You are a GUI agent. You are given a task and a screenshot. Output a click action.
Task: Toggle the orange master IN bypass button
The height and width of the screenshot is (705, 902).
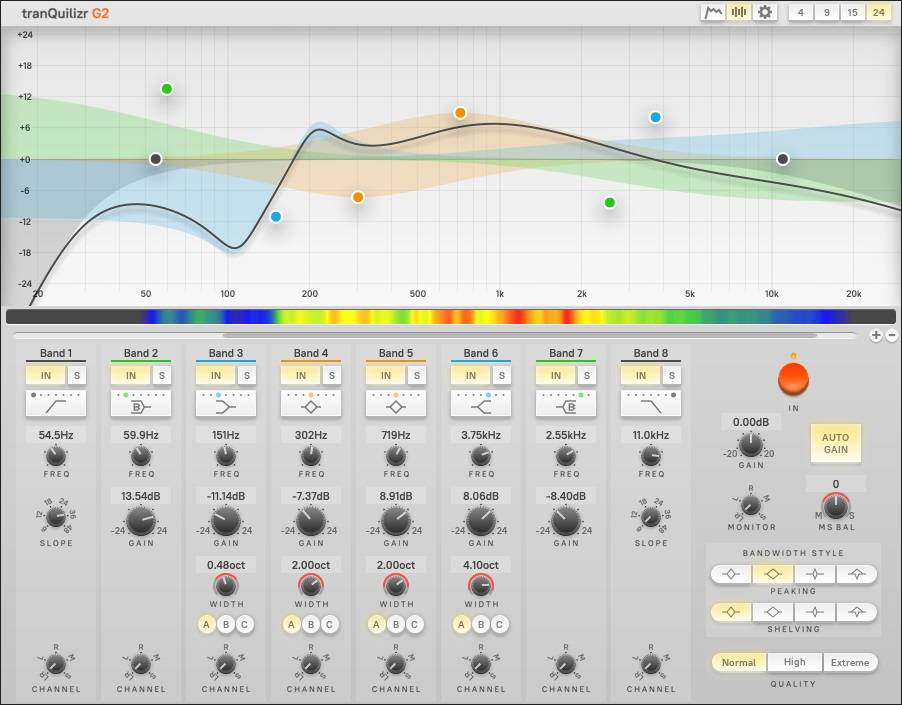coord(793,378)
